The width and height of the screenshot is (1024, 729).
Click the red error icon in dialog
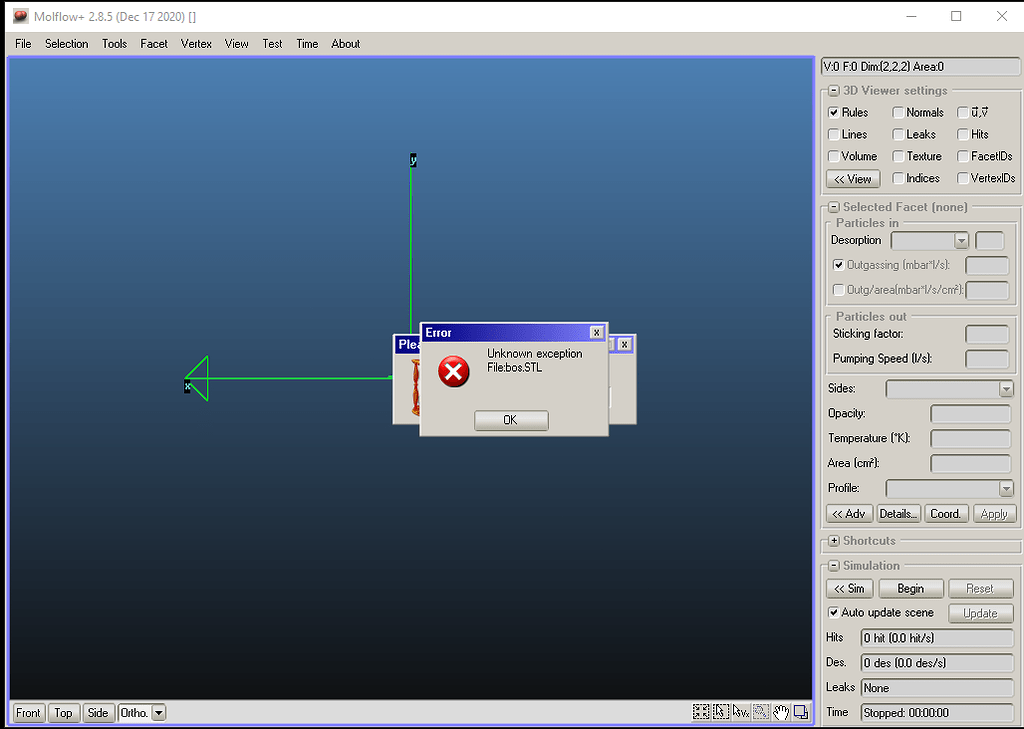453,372
